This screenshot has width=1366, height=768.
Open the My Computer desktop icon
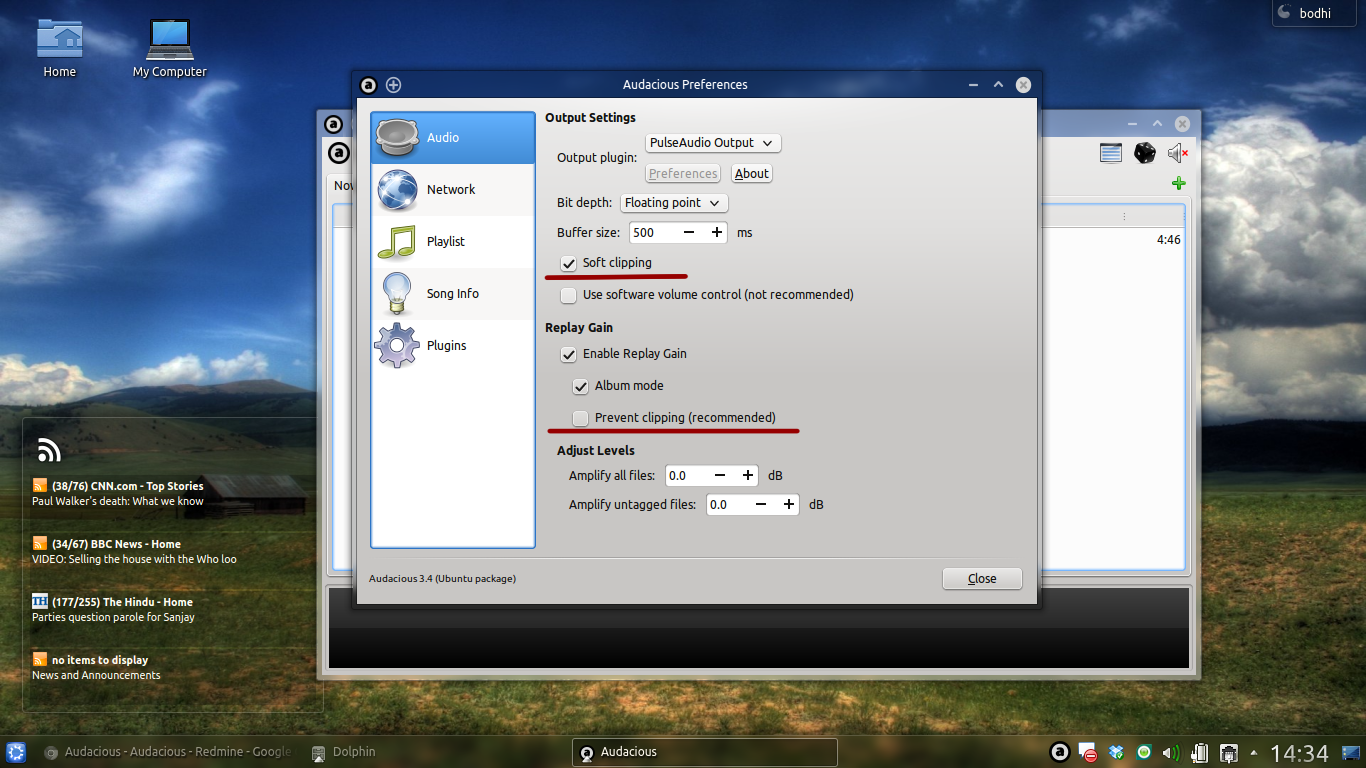pyautogui.click(x=170, y=47)
